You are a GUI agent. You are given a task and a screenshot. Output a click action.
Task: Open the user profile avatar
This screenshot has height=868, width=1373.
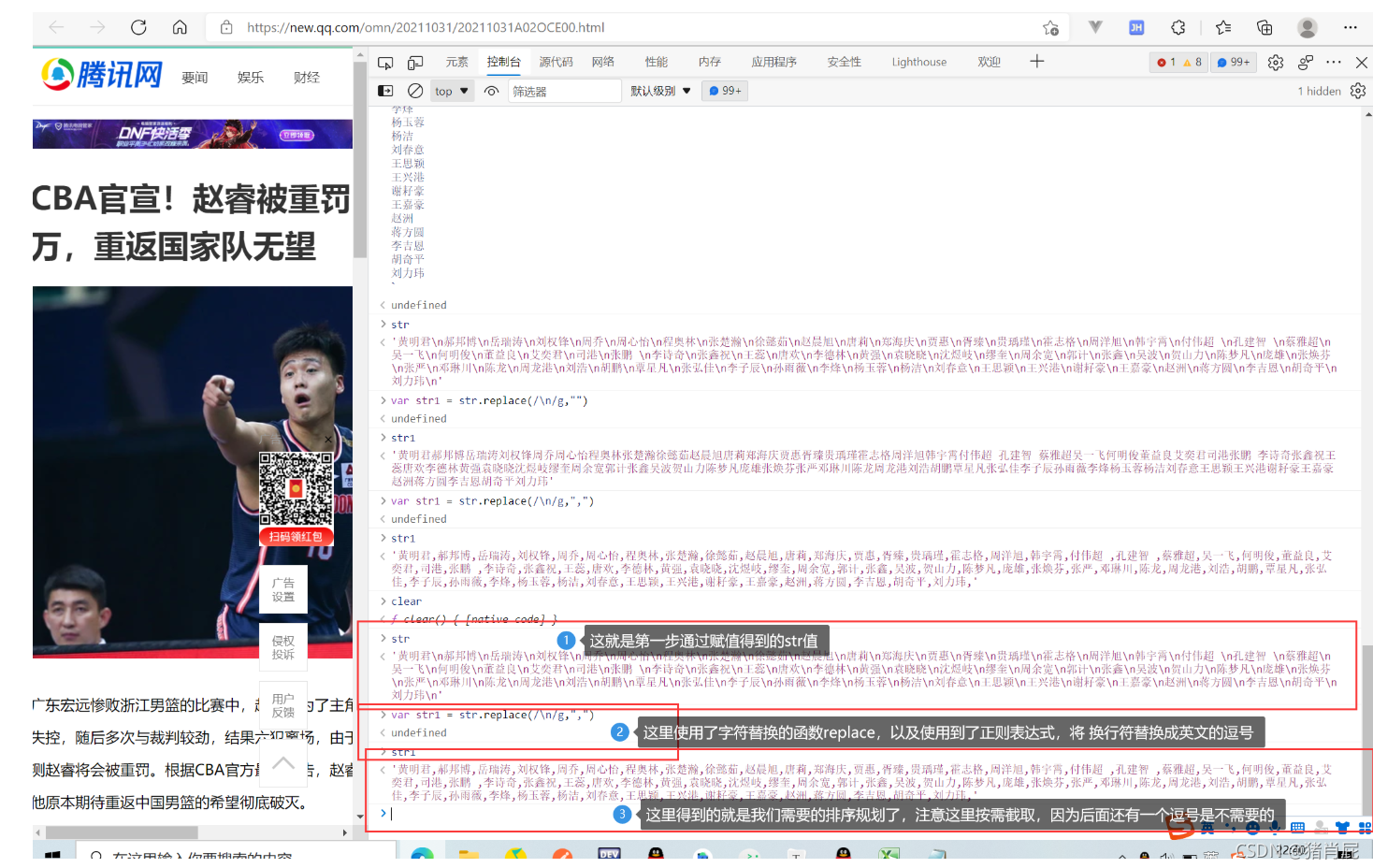(1308, 27)
